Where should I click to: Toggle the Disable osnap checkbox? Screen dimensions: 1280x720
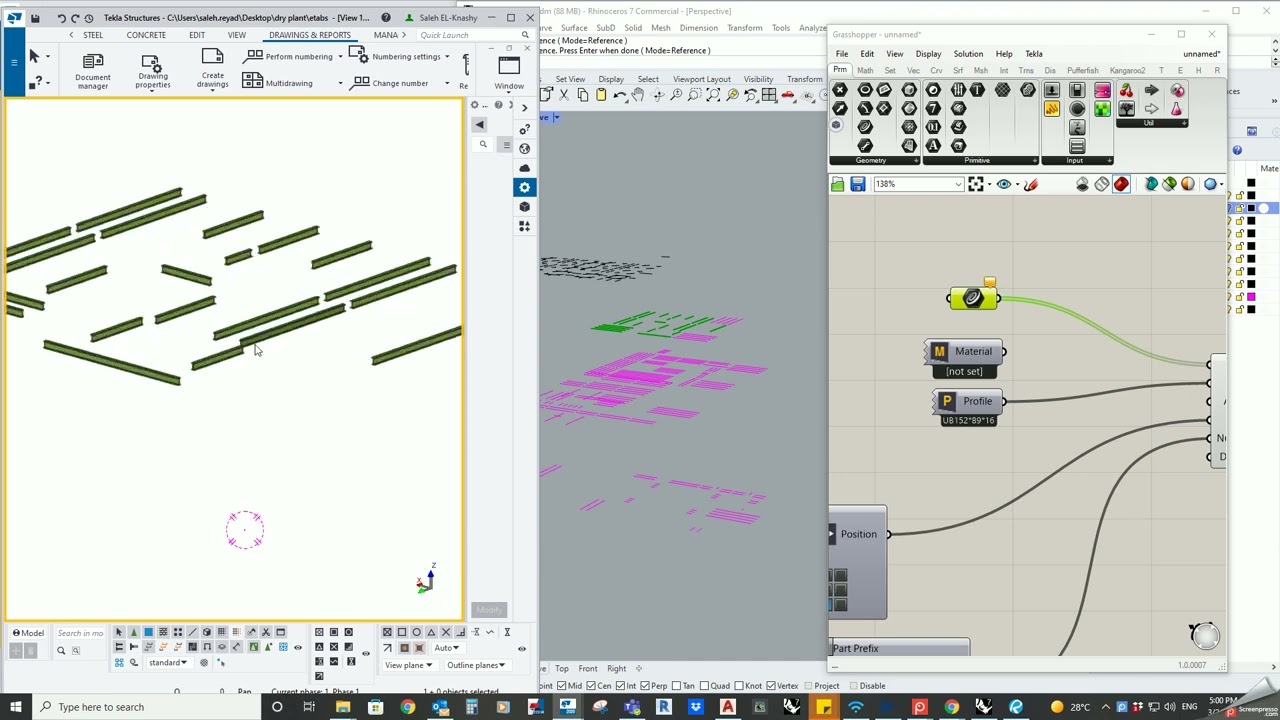tap(853, 686)
